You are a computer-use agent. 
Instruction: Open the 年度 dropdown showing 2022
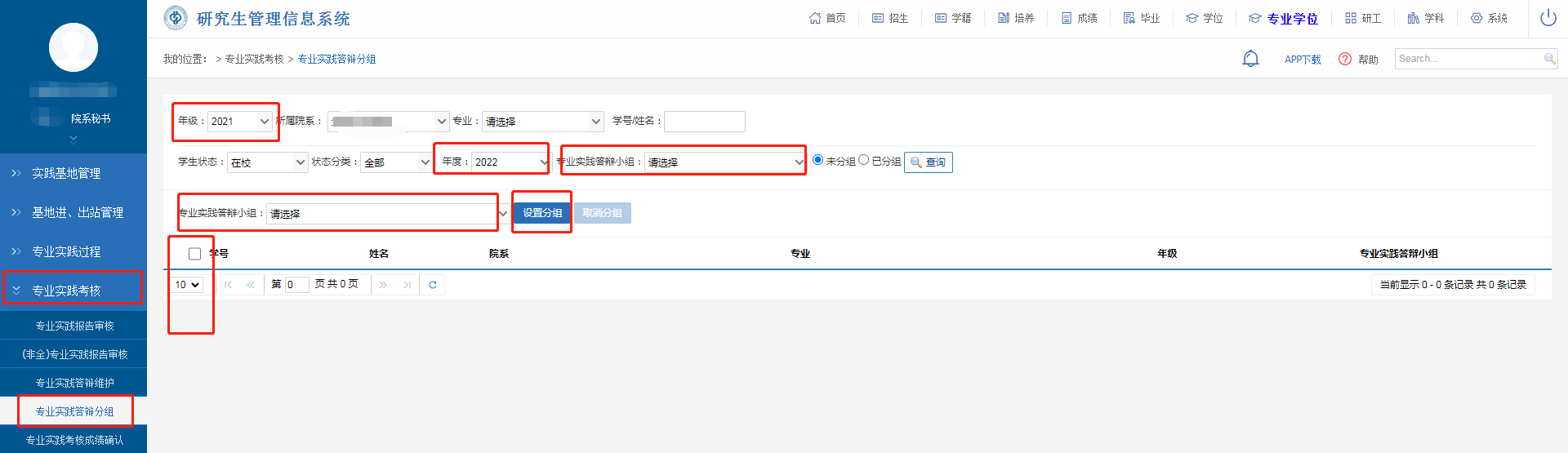point(510,162)
